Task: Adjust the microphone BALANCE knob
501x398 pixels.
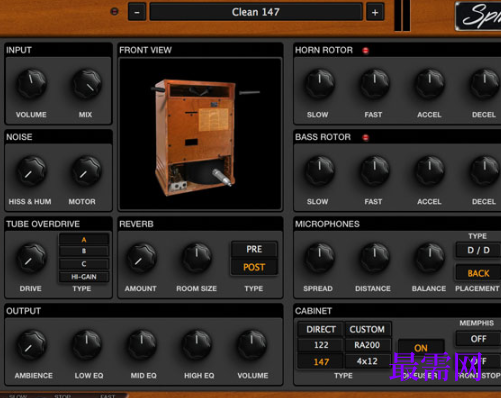Action: pos(430,258)
